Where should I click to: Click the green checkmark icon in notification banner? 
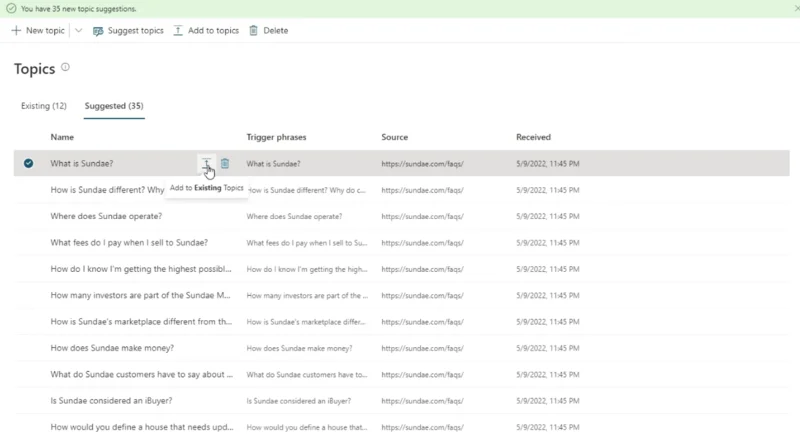click(11, 9)
